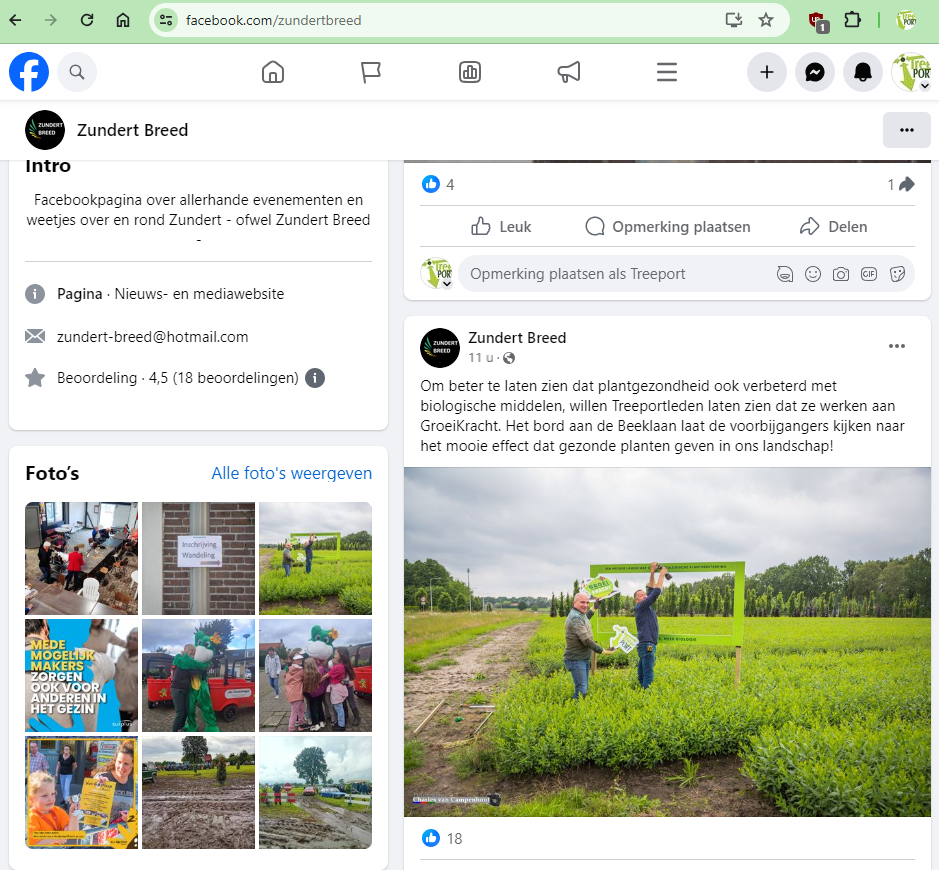Open the Inschrijving Wandeling photo thumbnail
The height and width of the screenshot is (870, 939).
pyautogui.click(x=198, y=558)
